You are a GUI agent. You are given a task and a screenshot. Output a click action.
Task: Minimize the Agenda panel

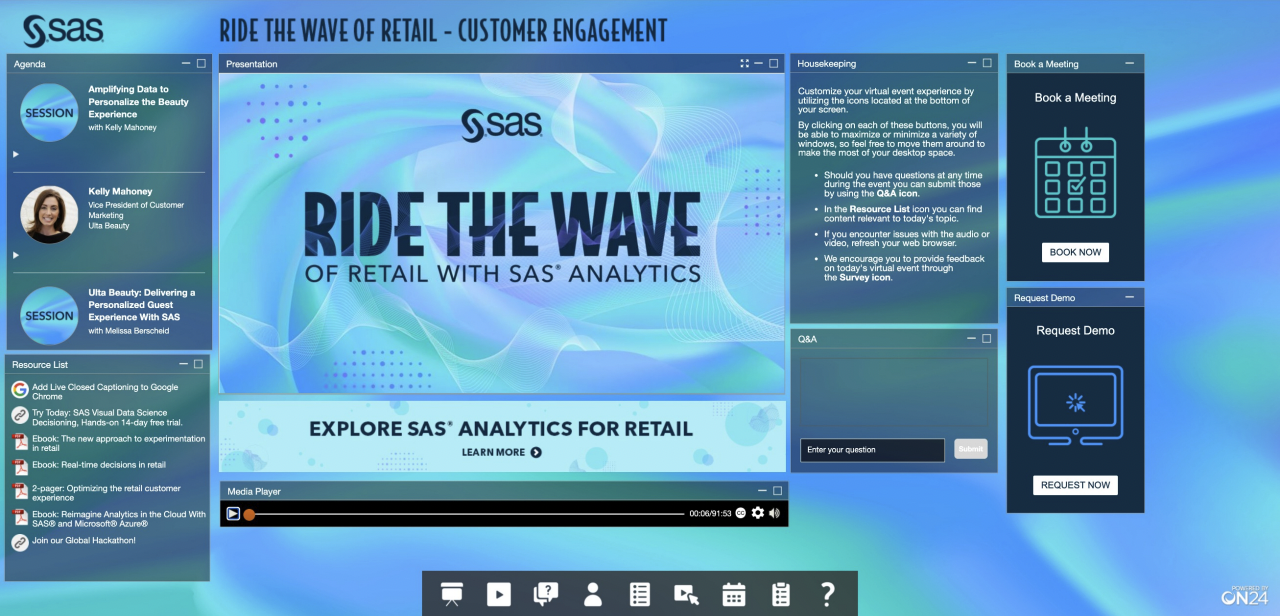click(x=186, y=63)
